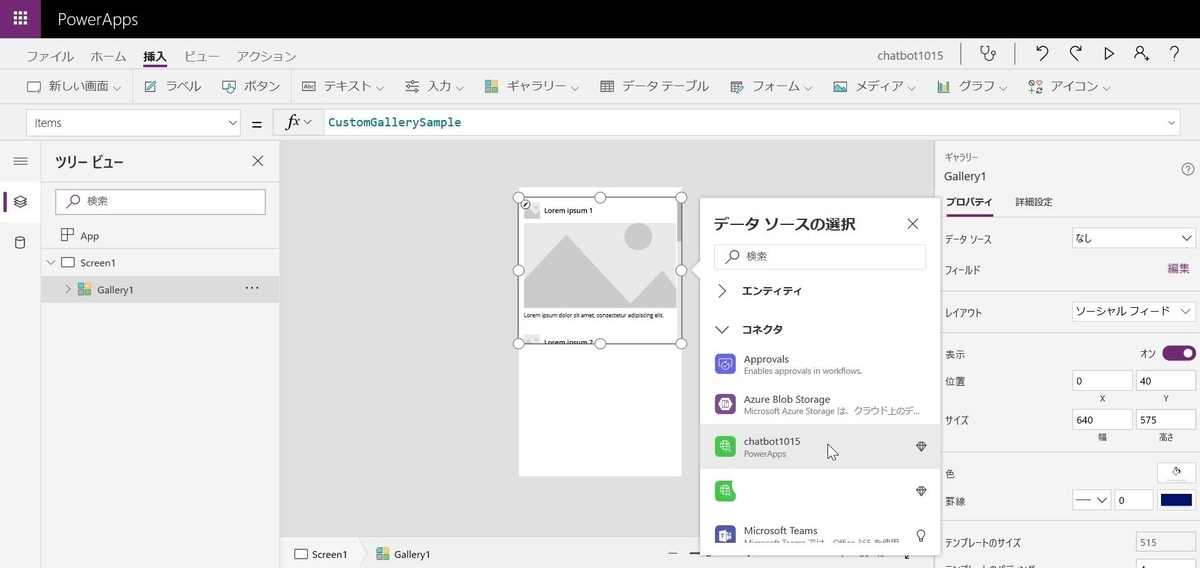This screenshot has width=1200, height=568.
Task: Click the Azure Blob Storage icon
Action: click(x=726, y=405)
